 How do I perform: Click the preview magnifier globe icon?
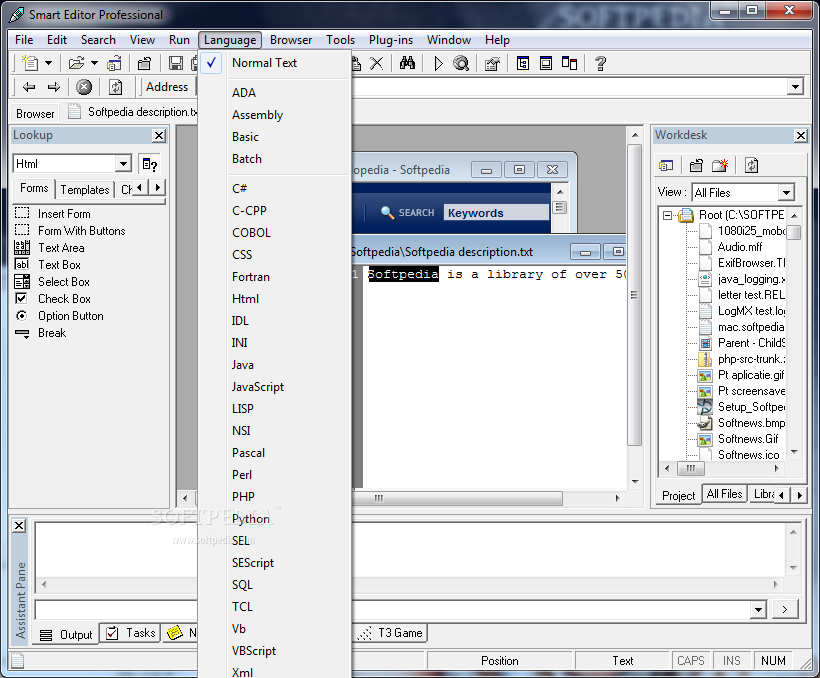(x=461, y=63)
